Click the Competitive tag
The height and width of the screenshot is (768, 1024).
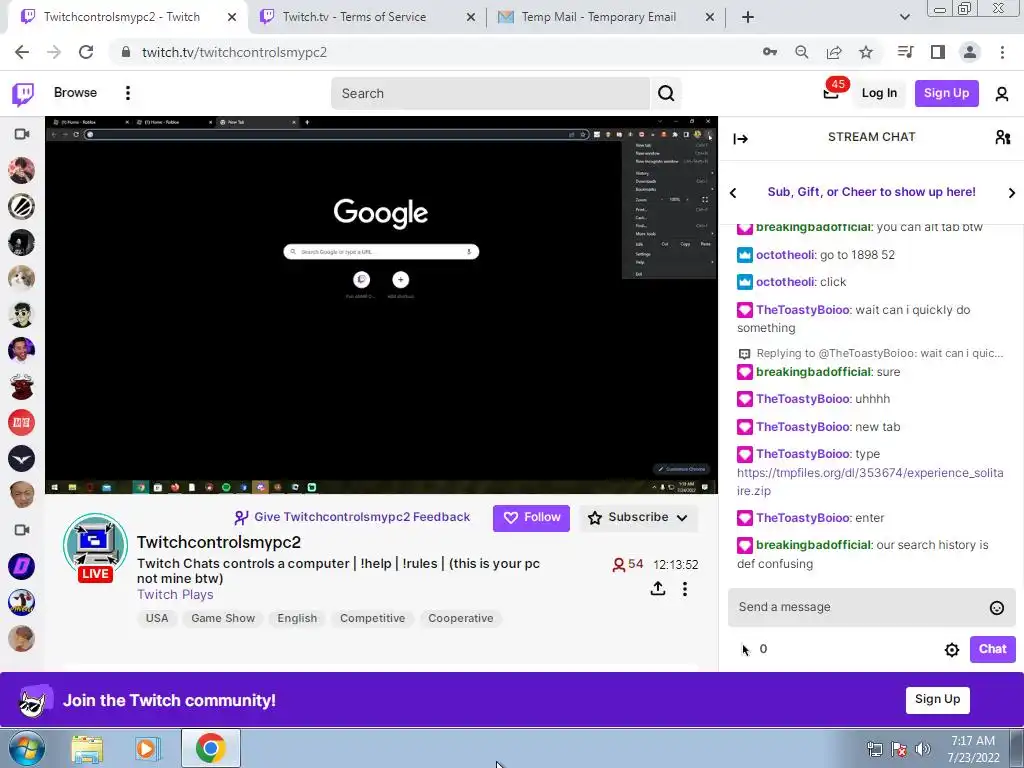click(372, 618)
